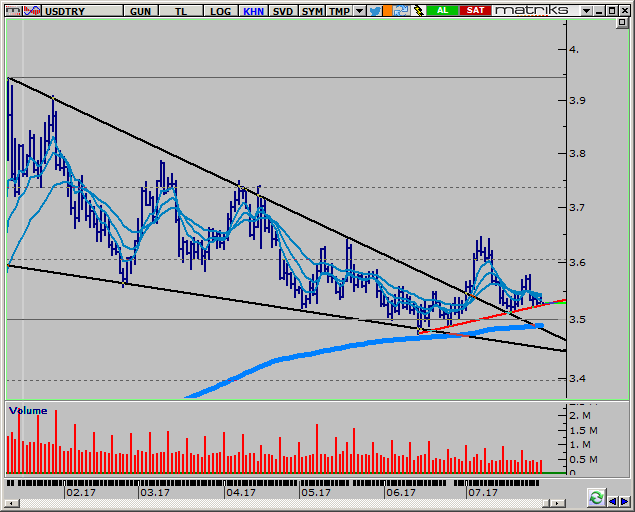This screenshot has height=512, width=635.
Task: Click the green AL buy button
Action: 441,10
